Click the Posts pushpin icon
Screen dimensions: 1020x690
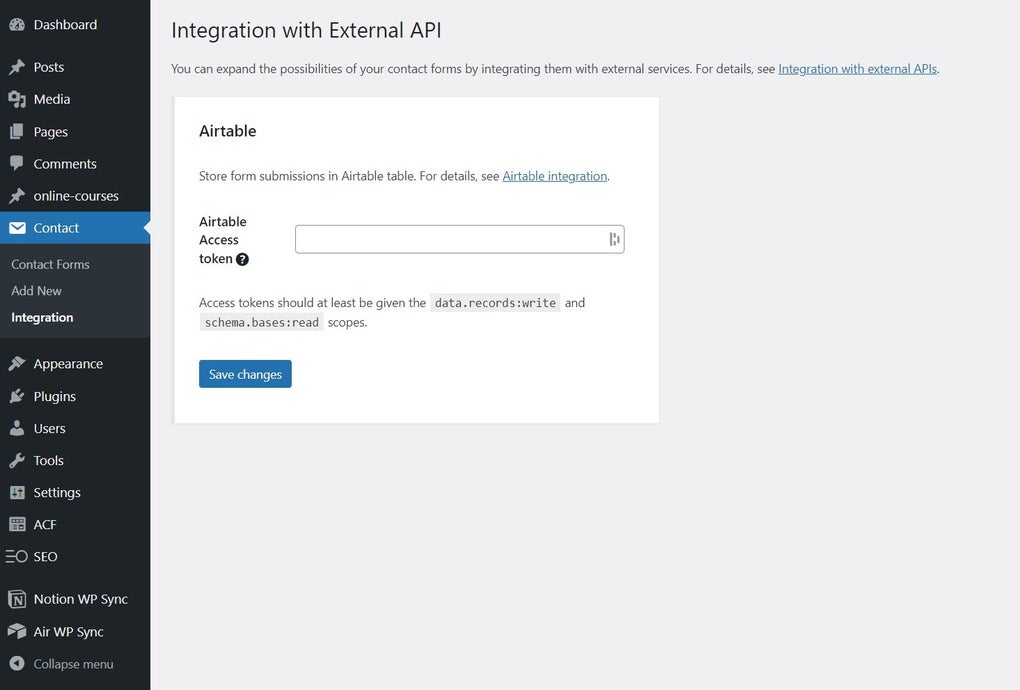(x=15, y=66)
